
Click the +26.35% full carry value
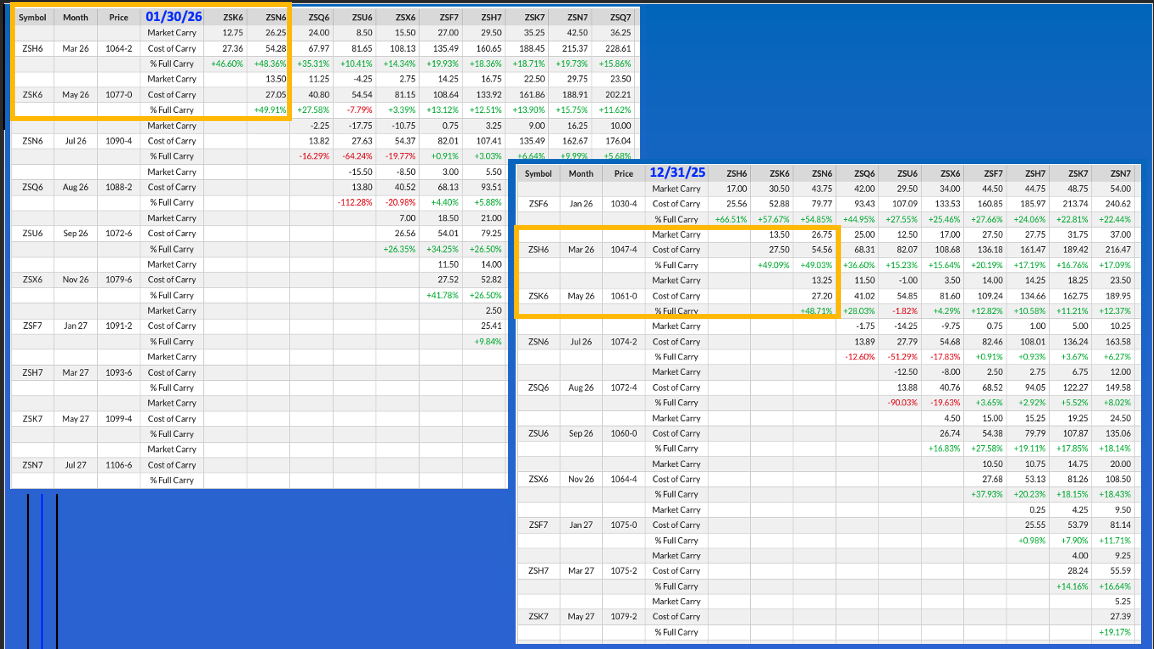pos(400,249)
